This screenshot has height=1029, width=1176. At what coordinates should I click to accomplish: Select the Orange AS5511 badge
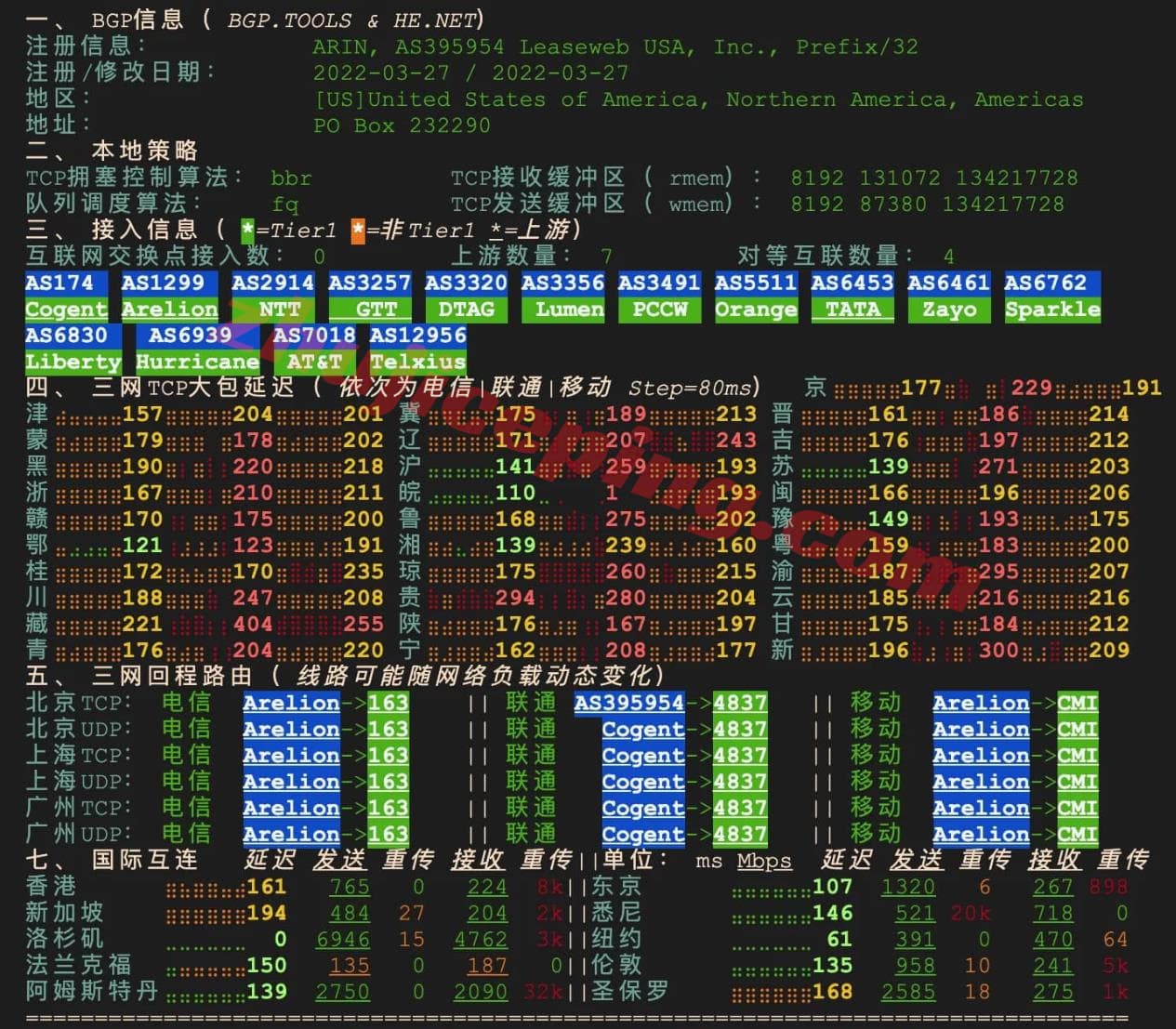click(756, 296)
